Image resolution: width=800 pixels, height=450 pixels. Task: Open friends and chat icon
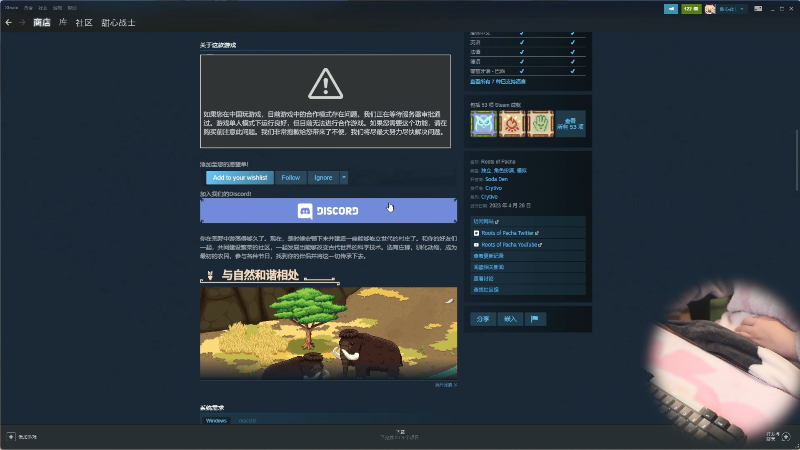[x=786, y=437]
